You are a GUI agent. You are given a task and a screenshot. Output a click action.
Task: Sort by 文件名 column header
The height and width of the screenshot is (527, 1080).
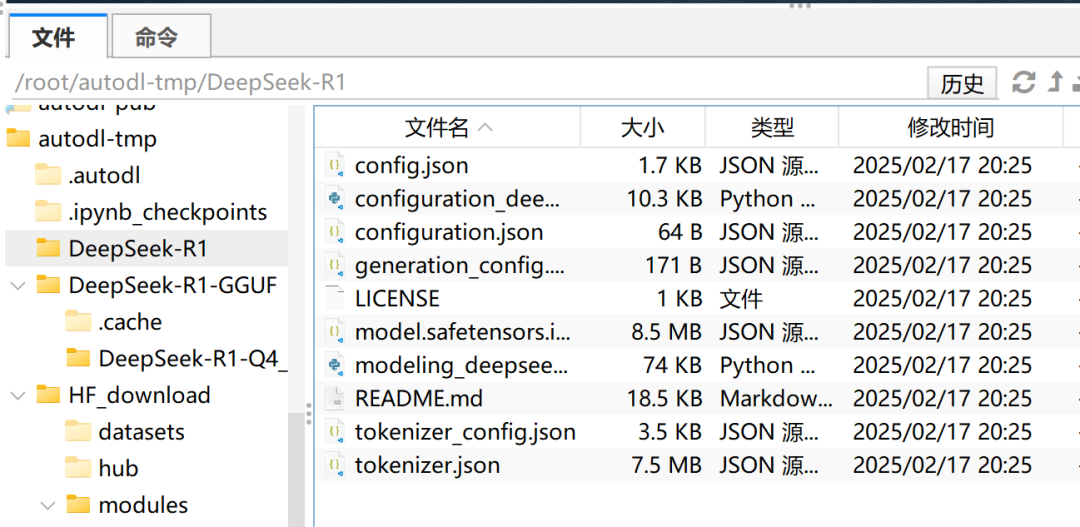tap(448, 127)
